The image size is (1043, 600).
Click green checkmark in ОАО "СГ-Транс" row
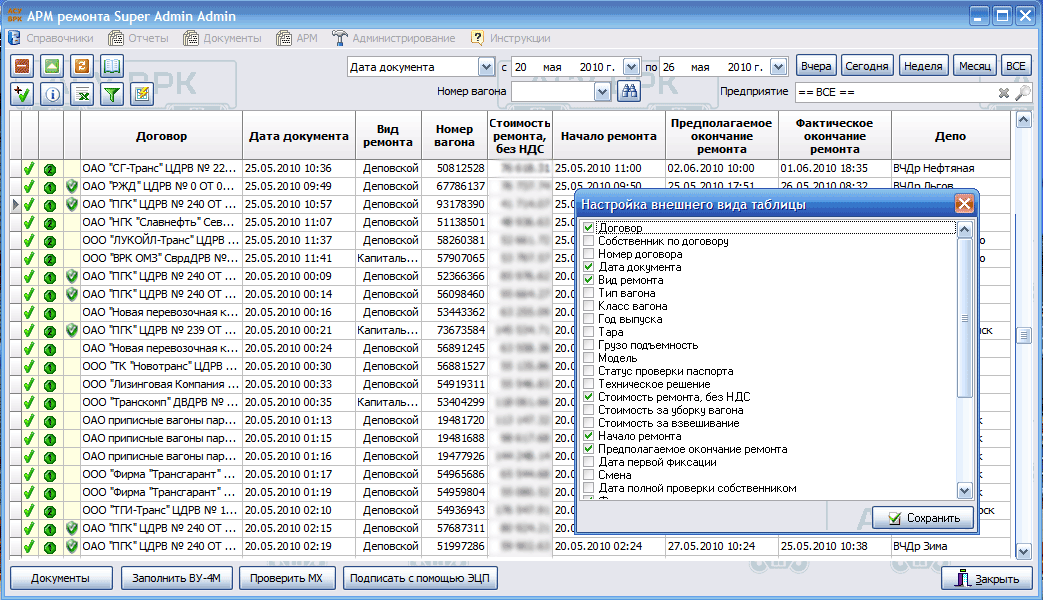click(29, 169)
